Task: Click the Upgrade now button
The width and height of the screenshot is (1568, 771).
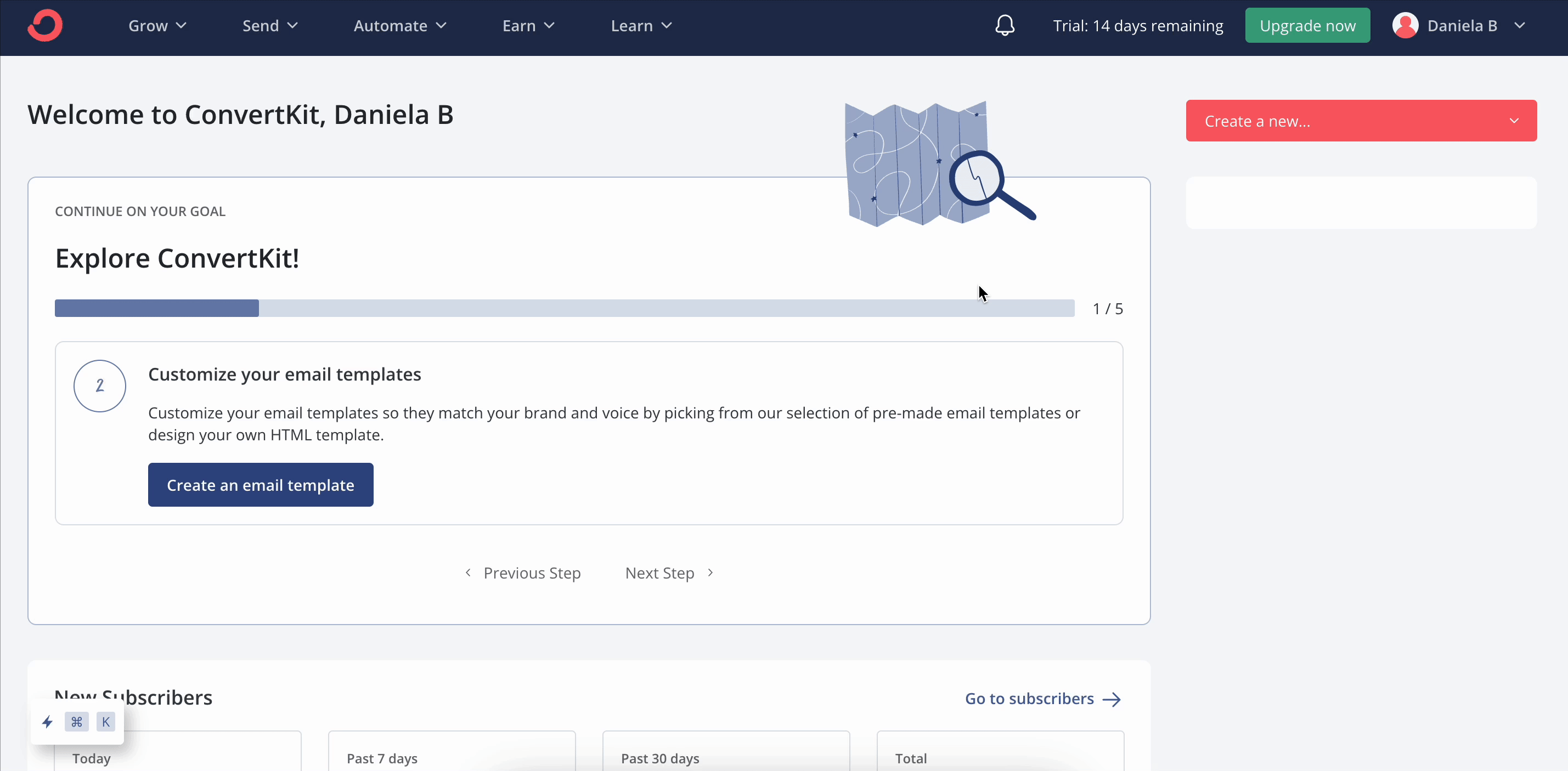Action: pos(1307,26)
